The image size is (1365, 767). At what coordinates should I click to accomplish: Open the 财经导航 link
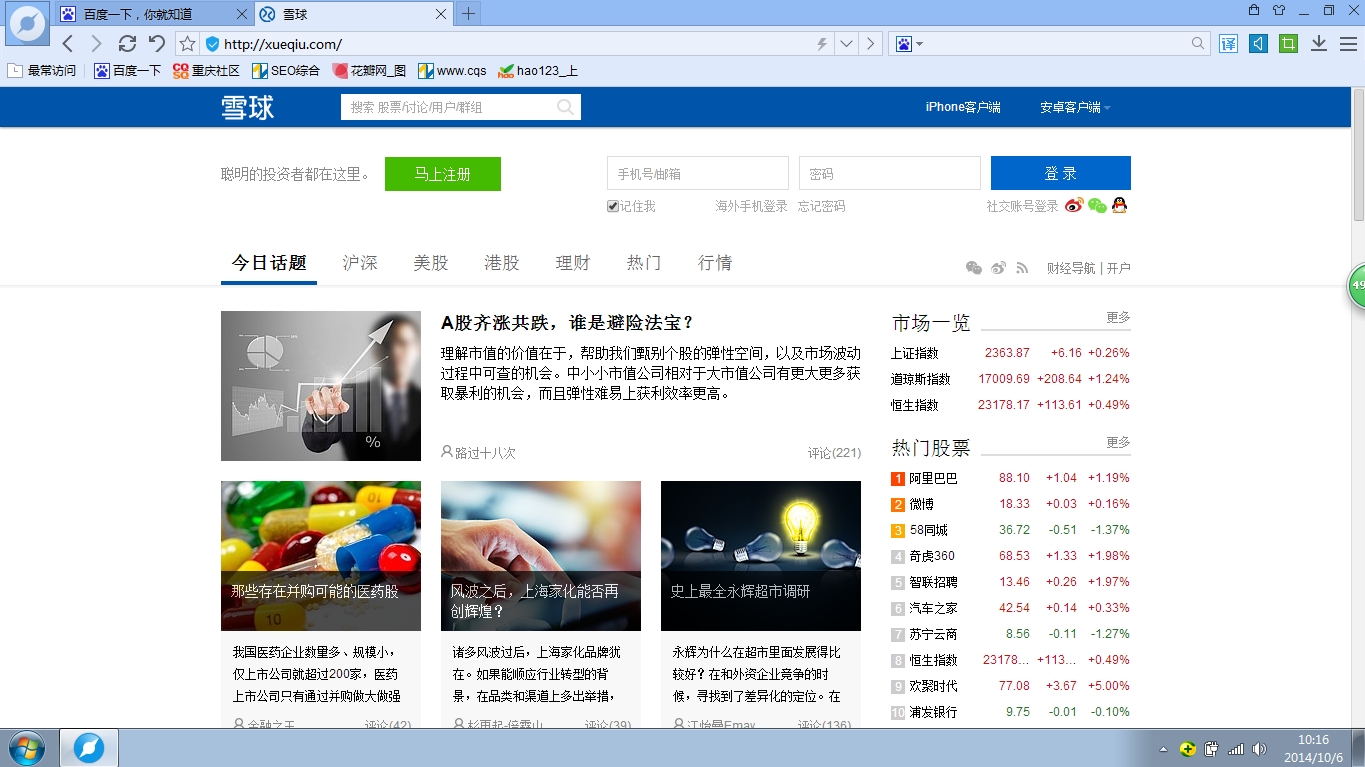click(1071, 268)
